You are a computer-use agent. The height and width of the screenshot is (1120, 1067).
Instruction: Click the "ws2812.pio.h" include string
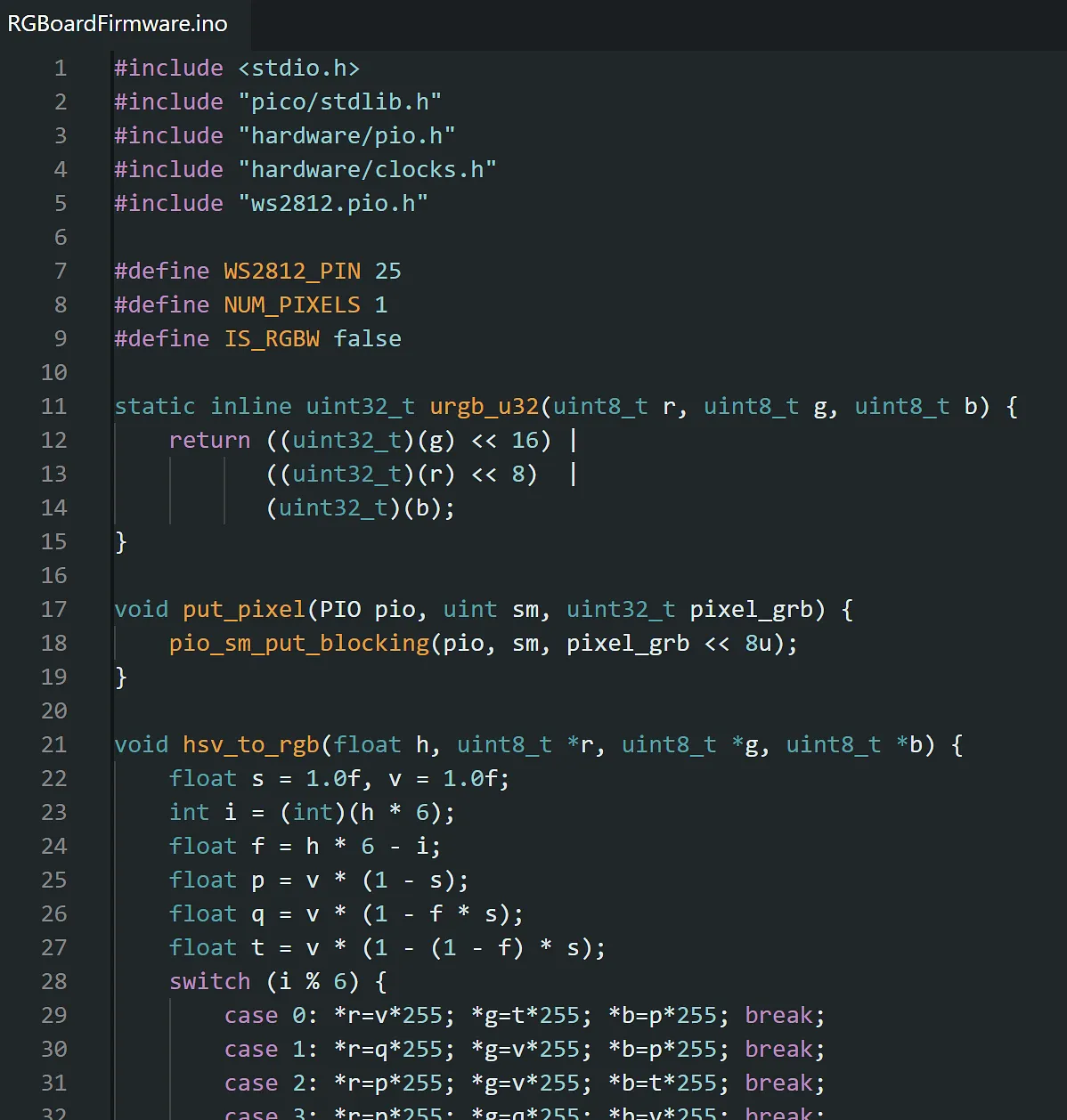(x=332, y=204)
